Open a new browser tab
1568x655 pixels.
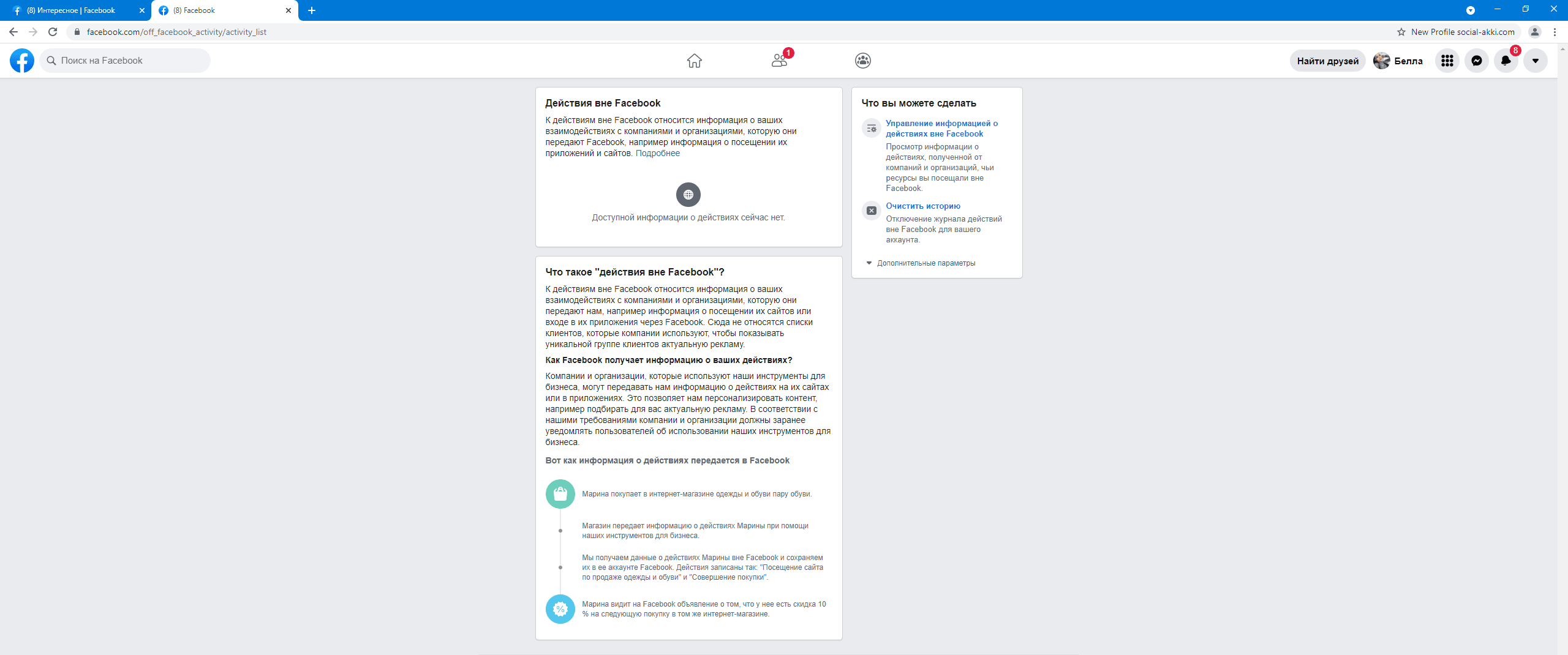[312, 10]
